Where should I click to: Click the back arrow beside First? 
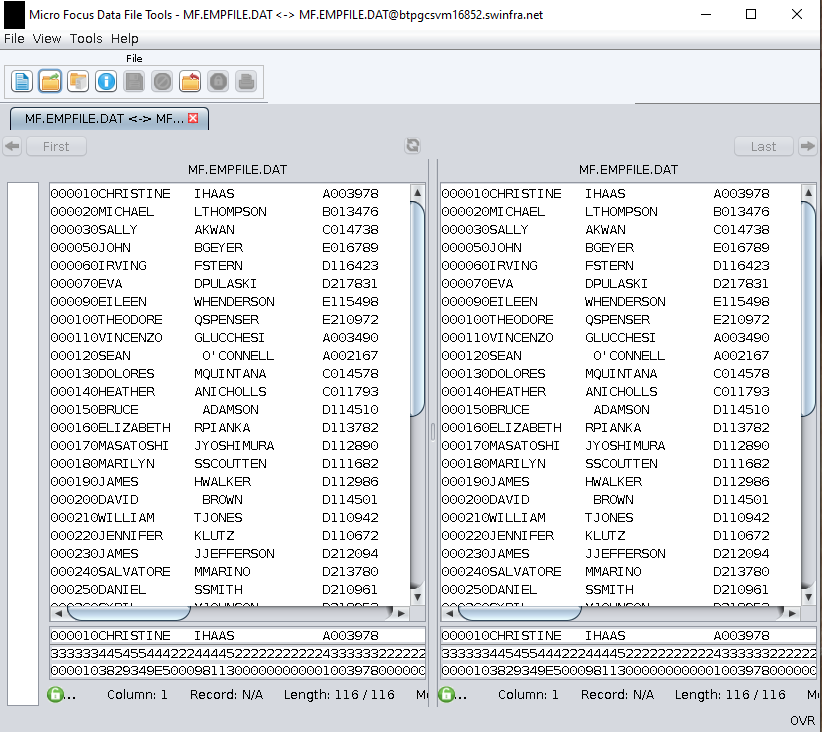click(x=11, y=146)
